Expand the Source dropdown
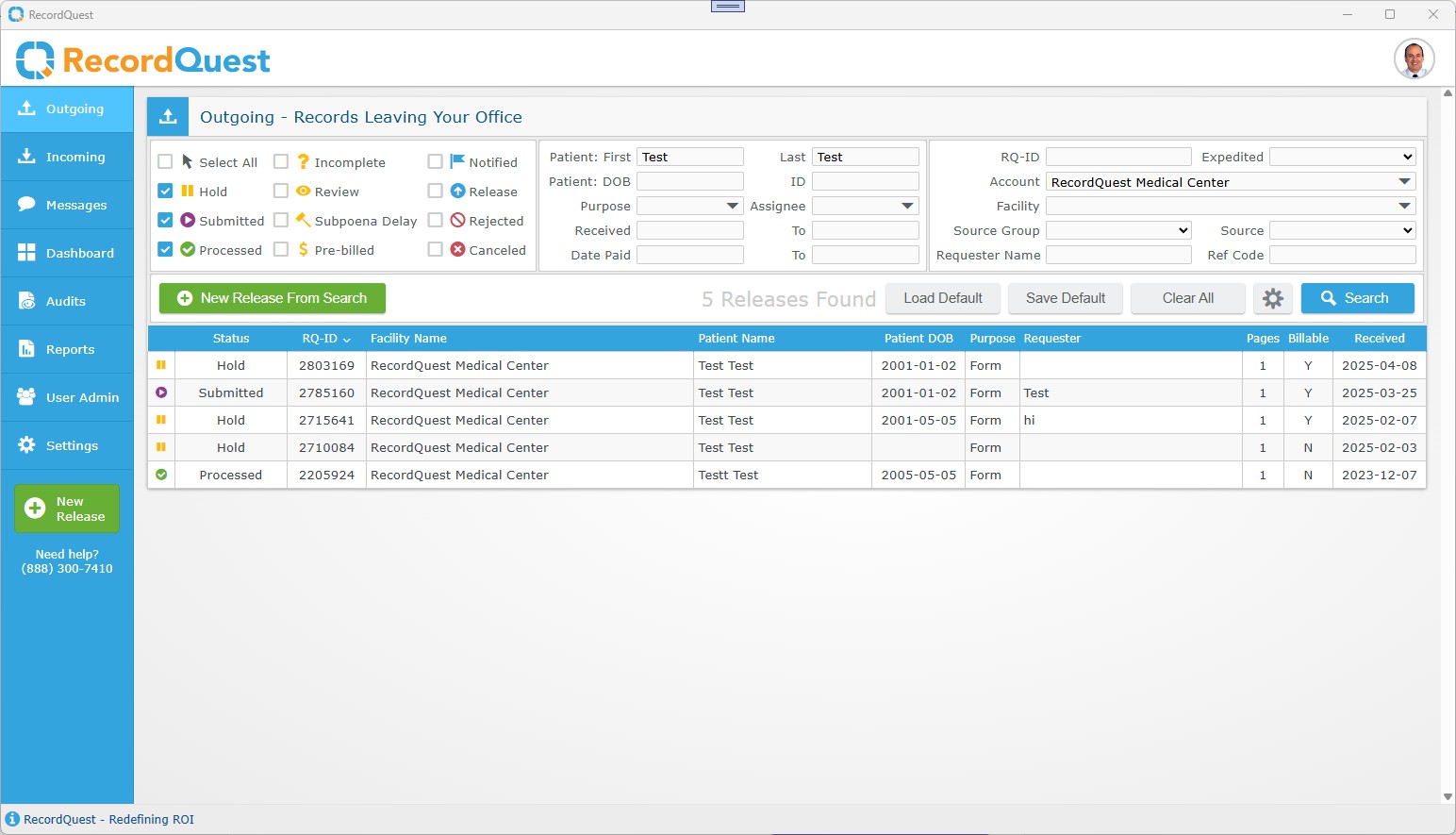Viewport: 1456px width, 835px height. (1343, 230)
